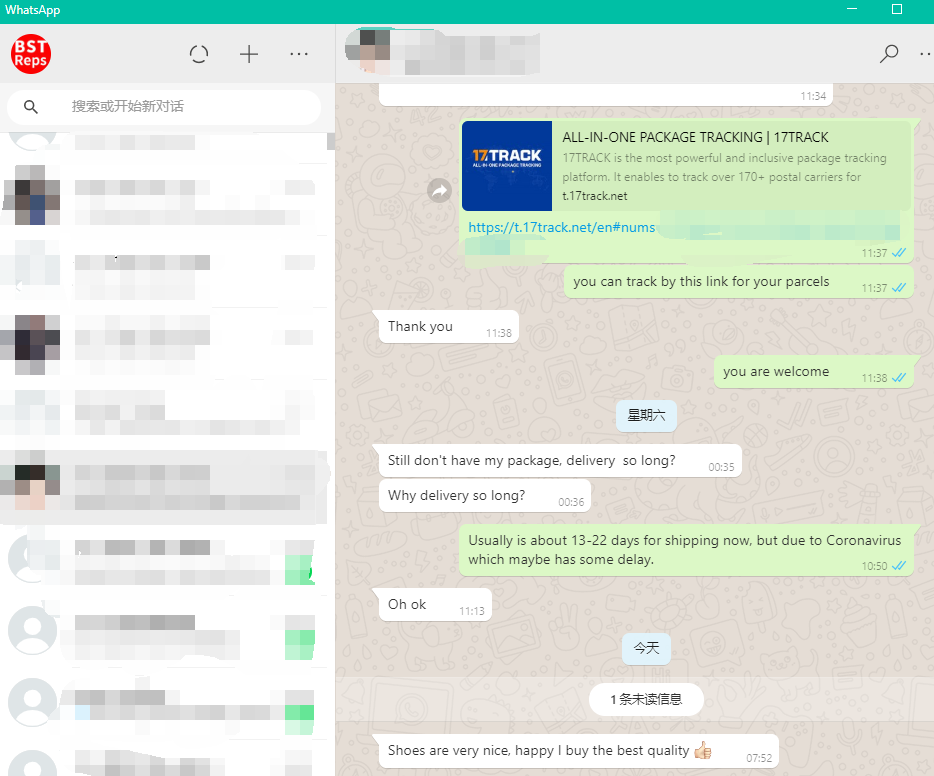Open the BST Reps profile avatar
This screenshot has width=934, height=776.
click(31, 54)
